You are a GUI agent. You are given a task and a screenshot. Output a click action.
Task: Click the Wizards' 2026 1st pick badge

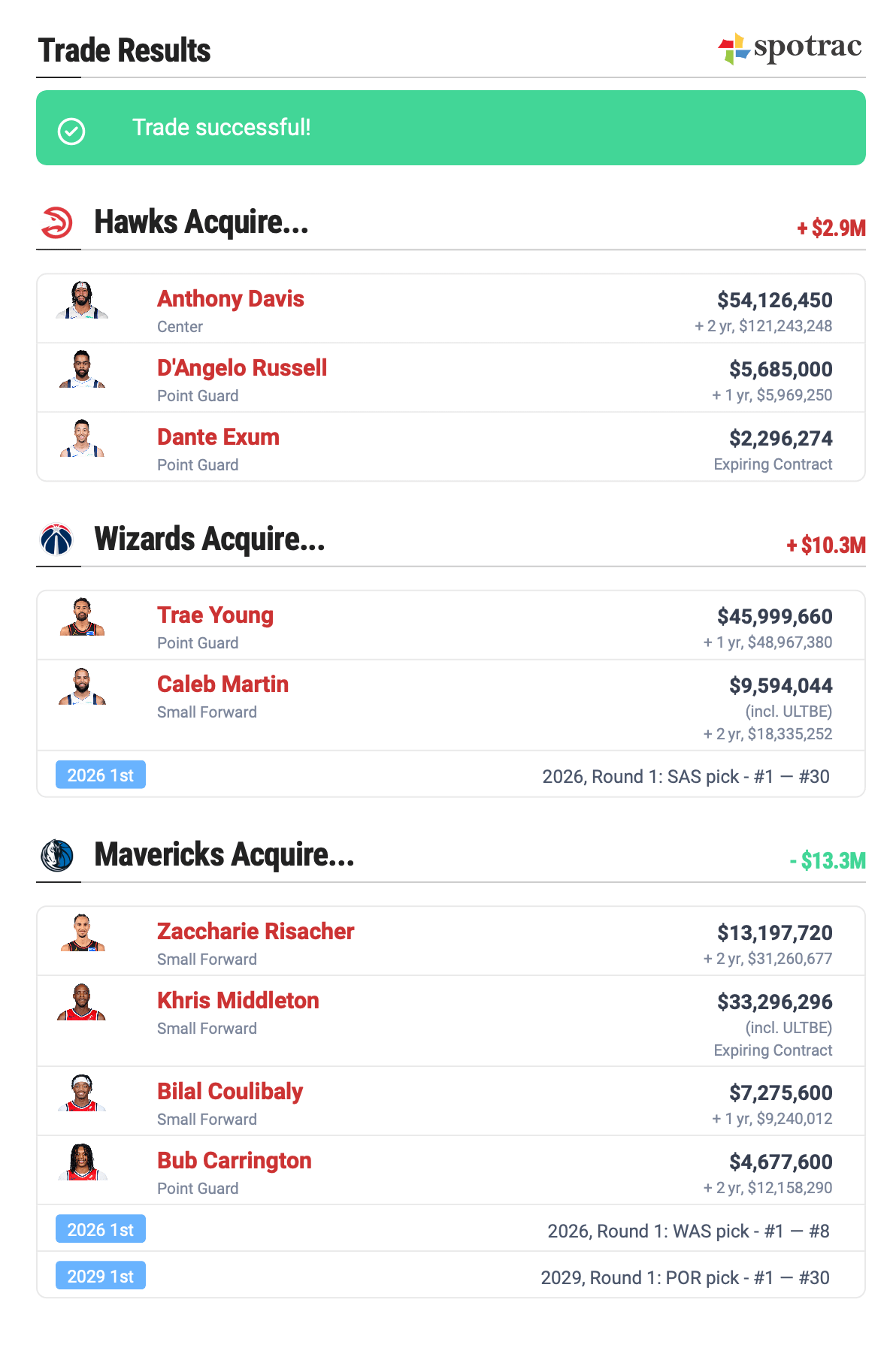coord(101,775)
